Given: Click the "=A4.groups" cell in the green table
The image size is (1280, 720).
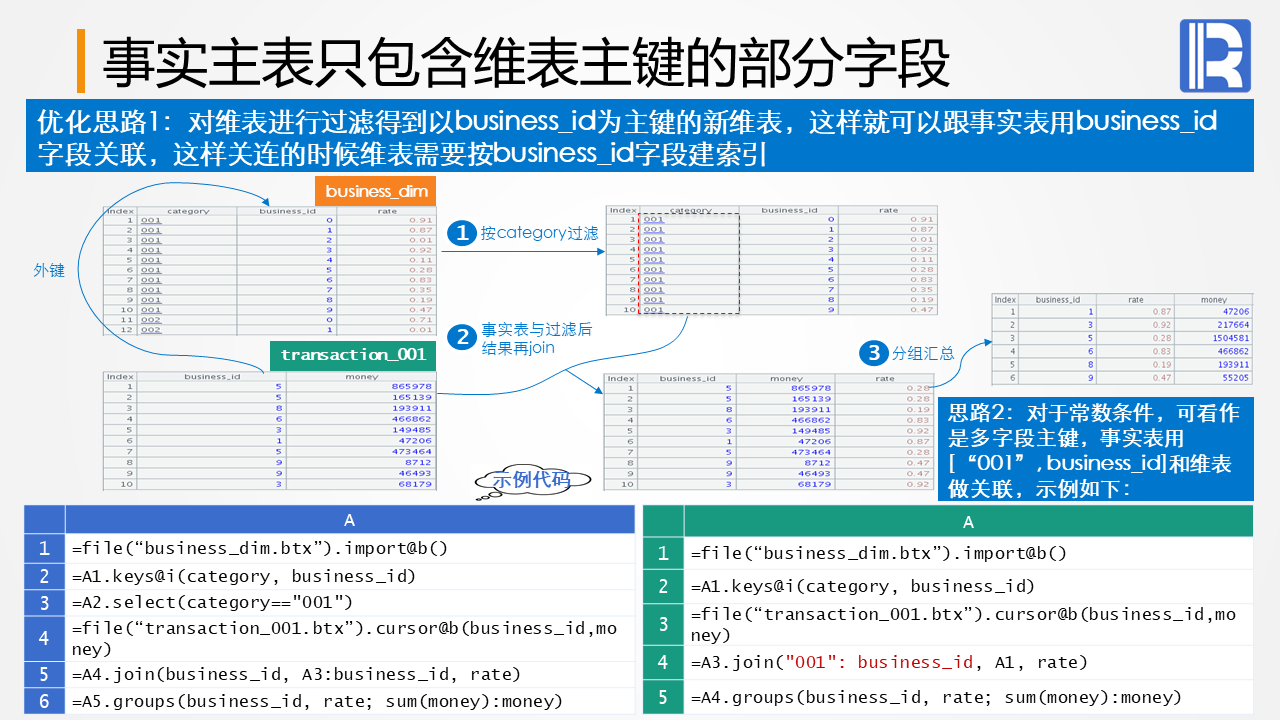Looking at the screenshot, I should point(968,696).
